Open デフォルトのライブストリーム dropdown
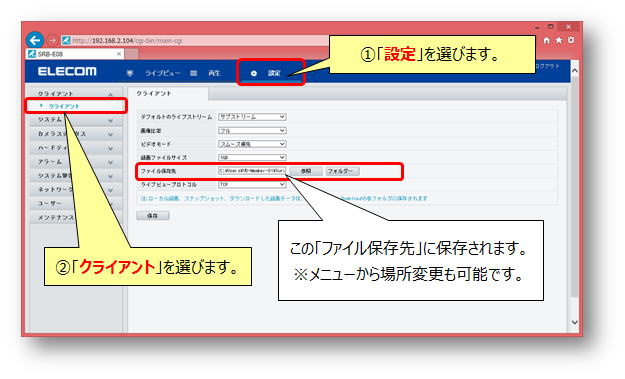 252,117
